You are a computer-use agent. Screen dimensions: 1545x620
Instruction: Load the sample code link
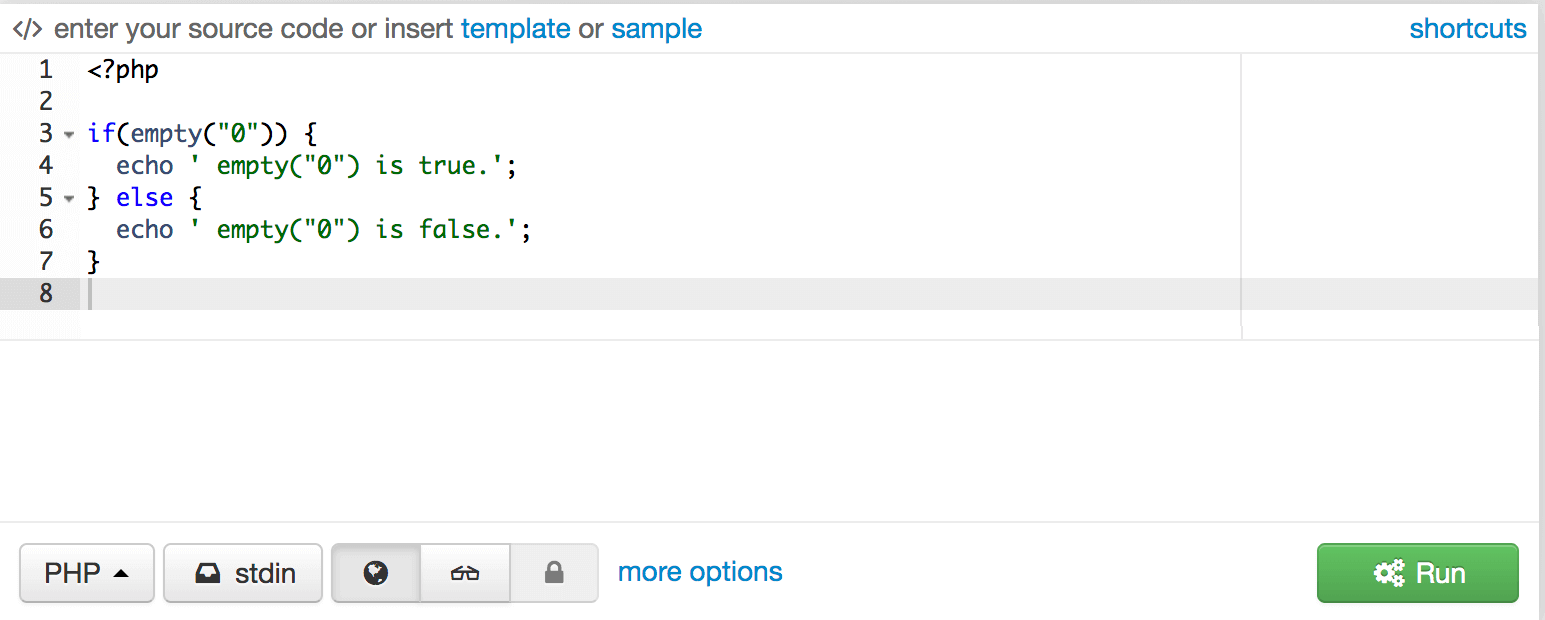656,29
